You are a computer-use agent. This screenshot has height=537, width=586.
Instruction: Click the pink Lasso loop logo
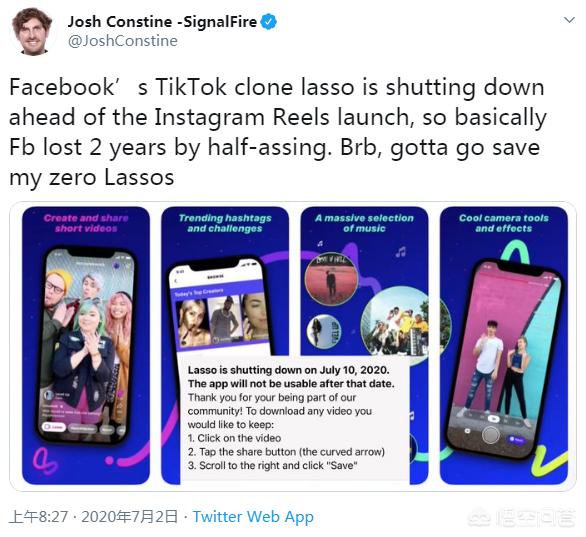click(44, 461)
